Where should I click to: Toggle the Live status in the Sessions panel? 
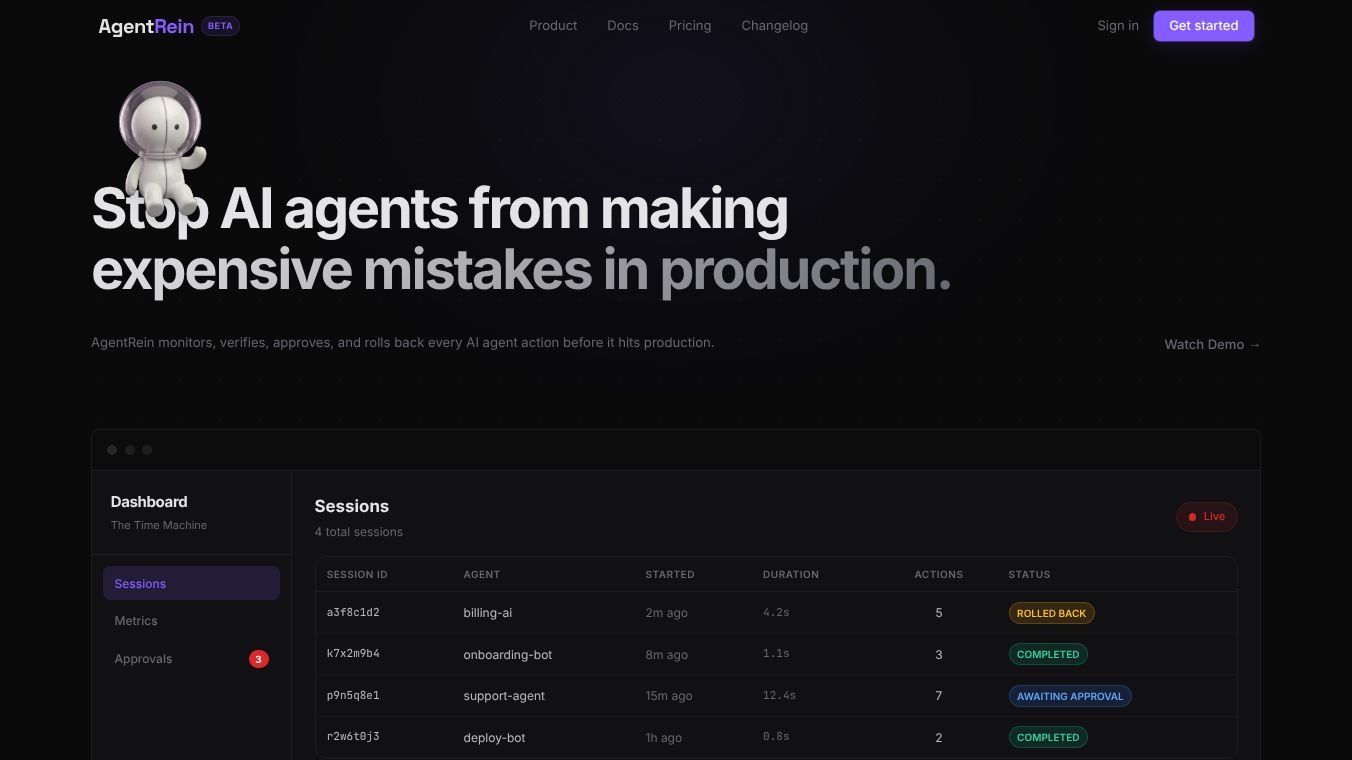(x=1206, y=516)
